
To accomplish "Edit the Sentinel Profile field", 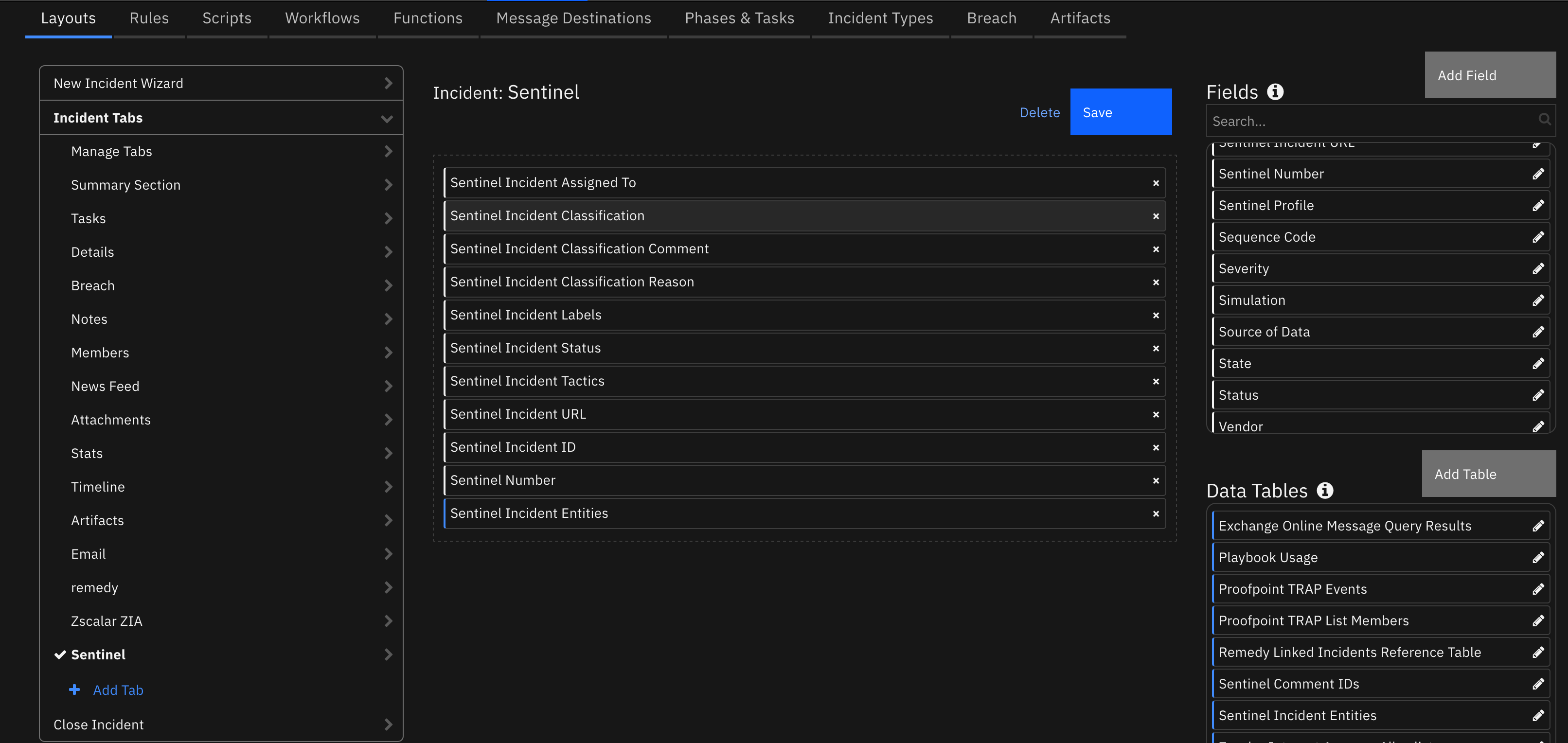I will [x=1537, y=206].
